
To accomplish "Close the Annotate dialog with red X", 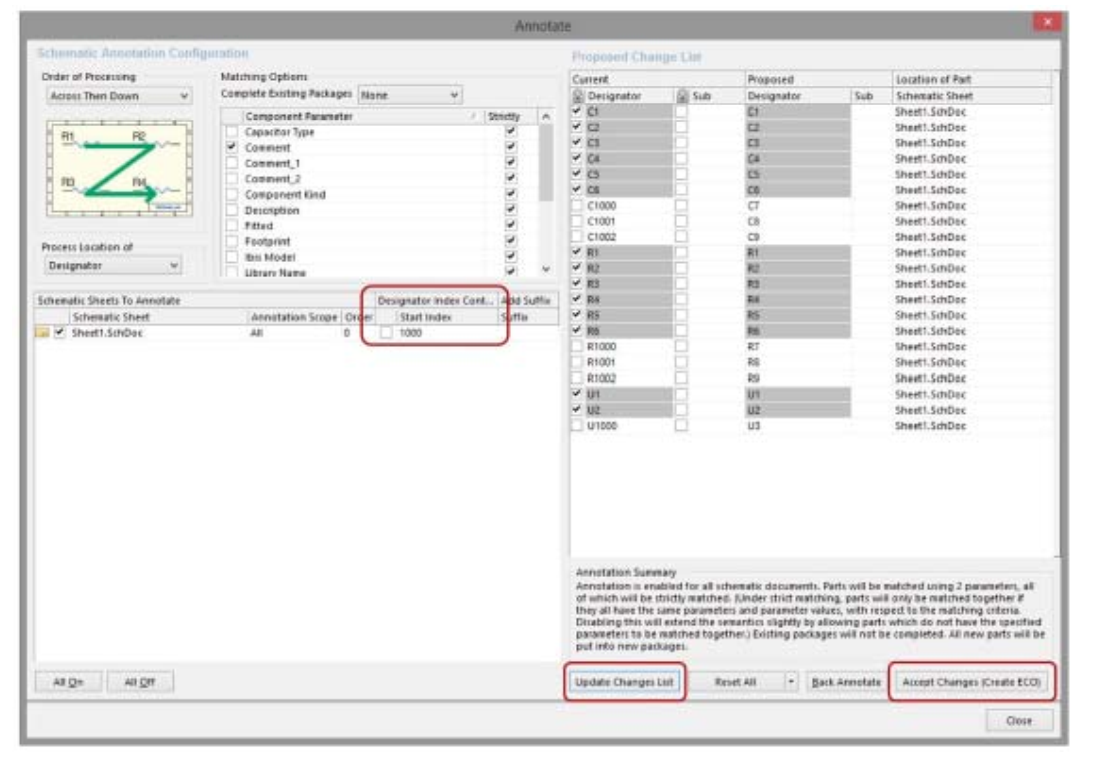I will [1047, 23].
